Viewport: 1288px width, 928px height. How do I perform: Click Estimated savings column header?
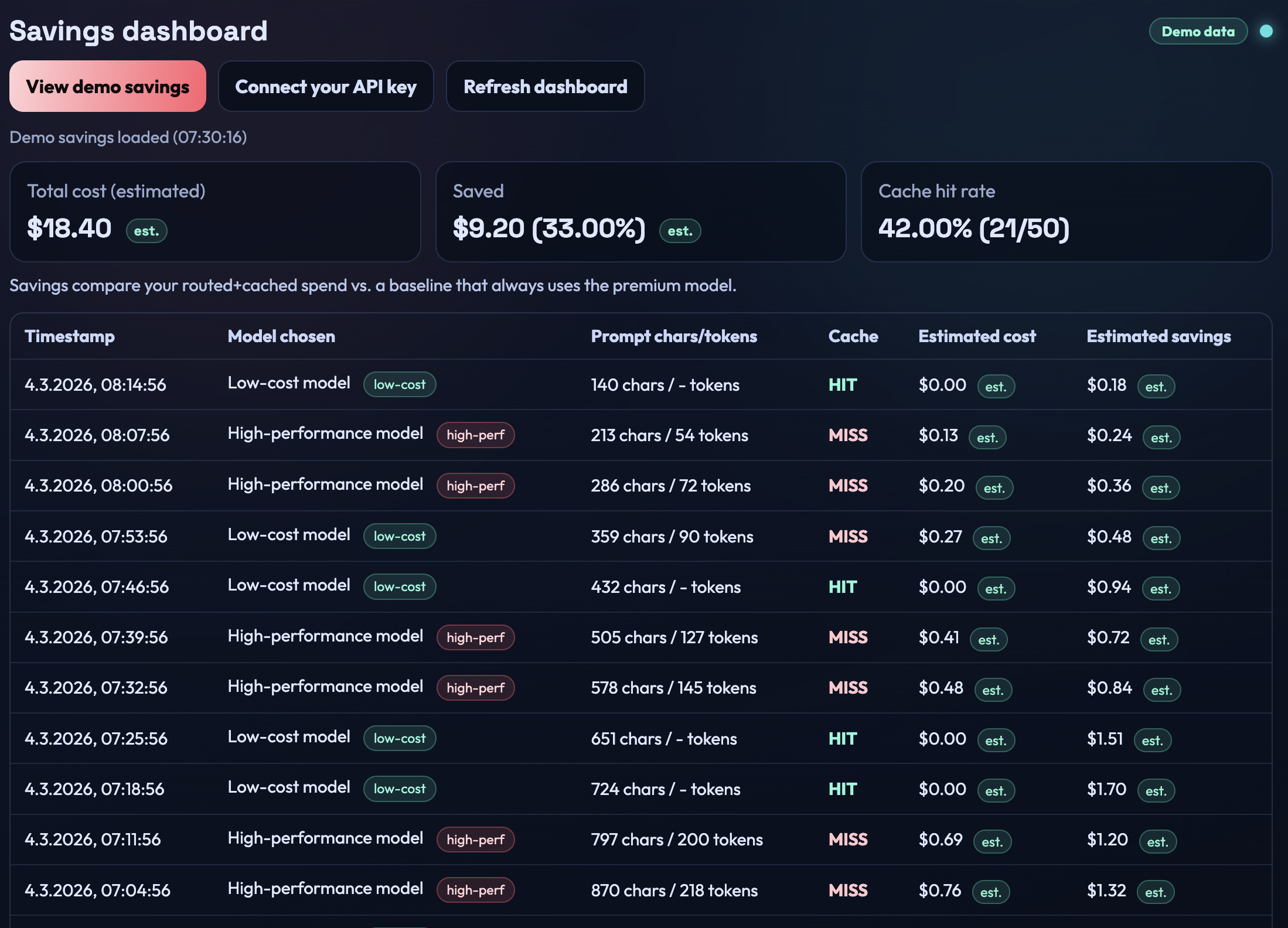point(1158,336)
